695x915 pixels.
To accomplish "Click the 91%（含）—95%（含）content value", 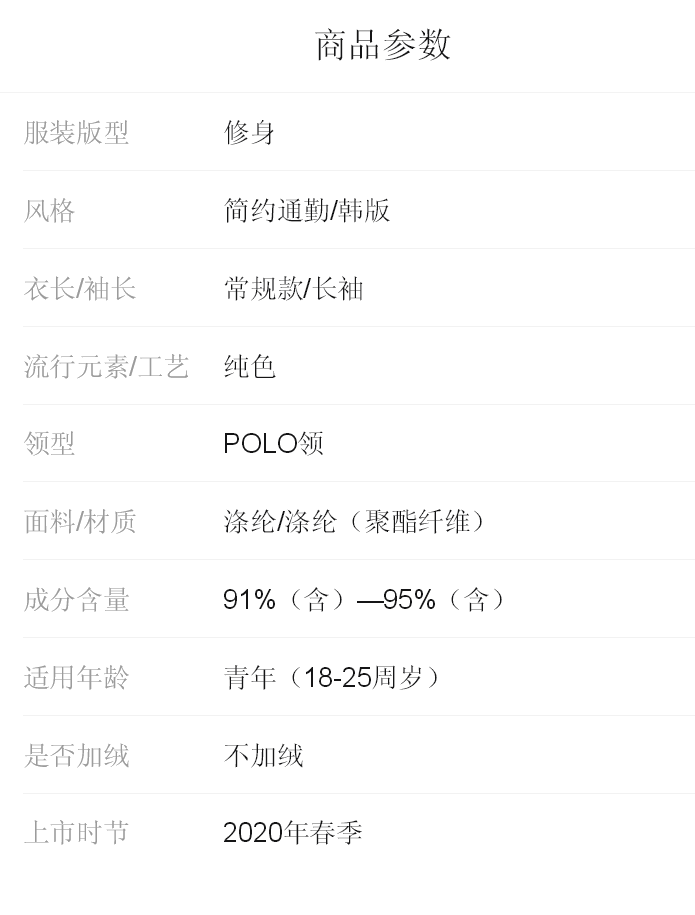I will point(365,600).
